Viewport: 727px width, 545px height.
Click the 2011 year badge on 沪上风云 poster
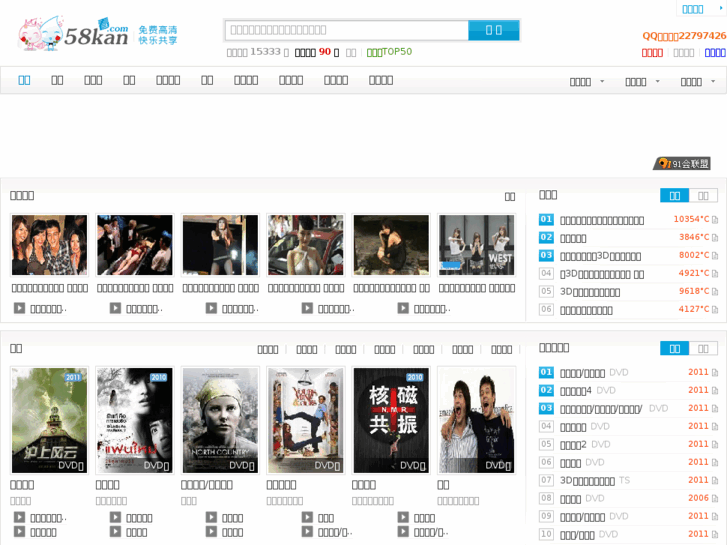73,377
